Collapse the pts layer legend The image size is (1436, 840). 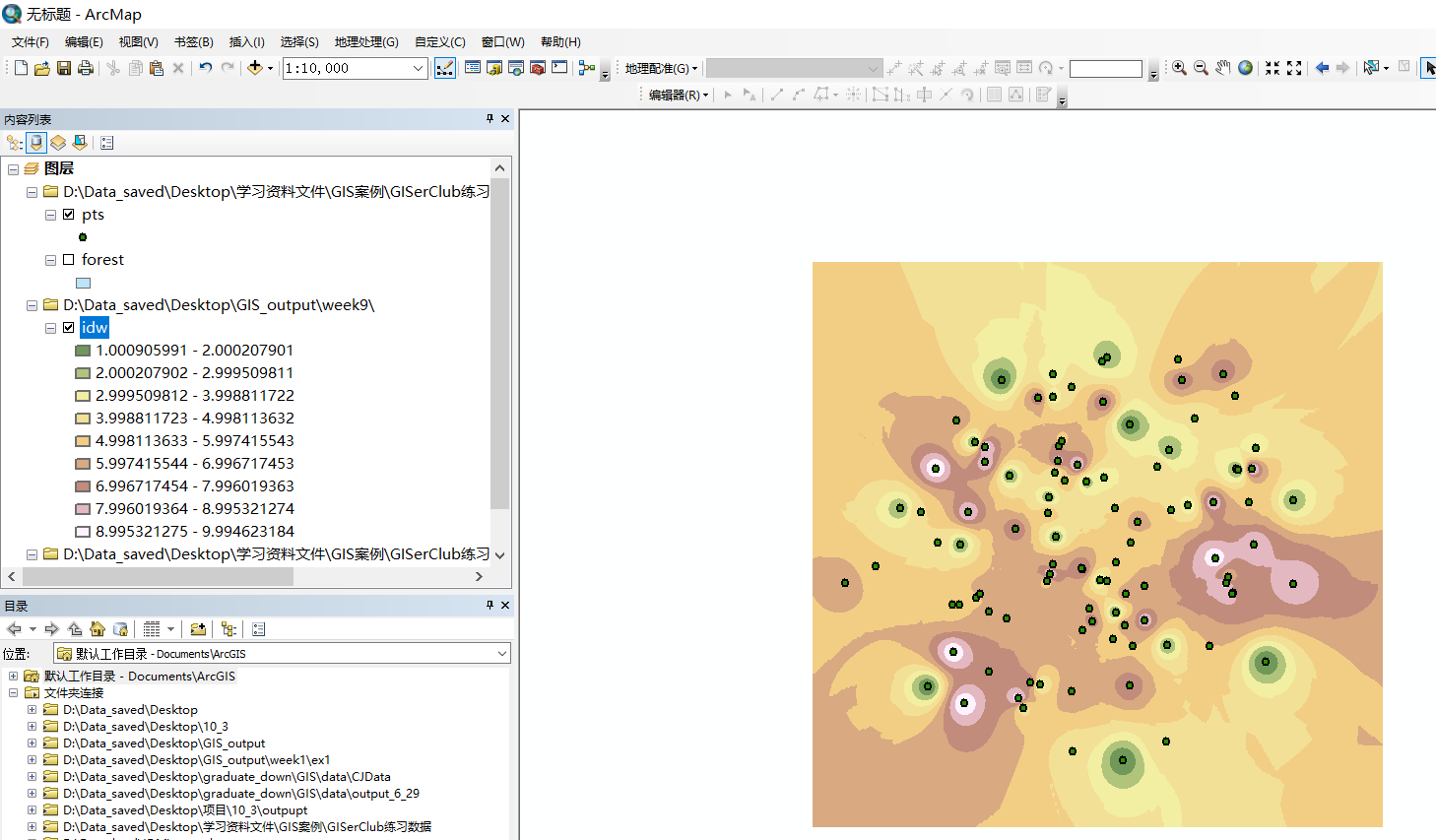(x=50, y=215)
